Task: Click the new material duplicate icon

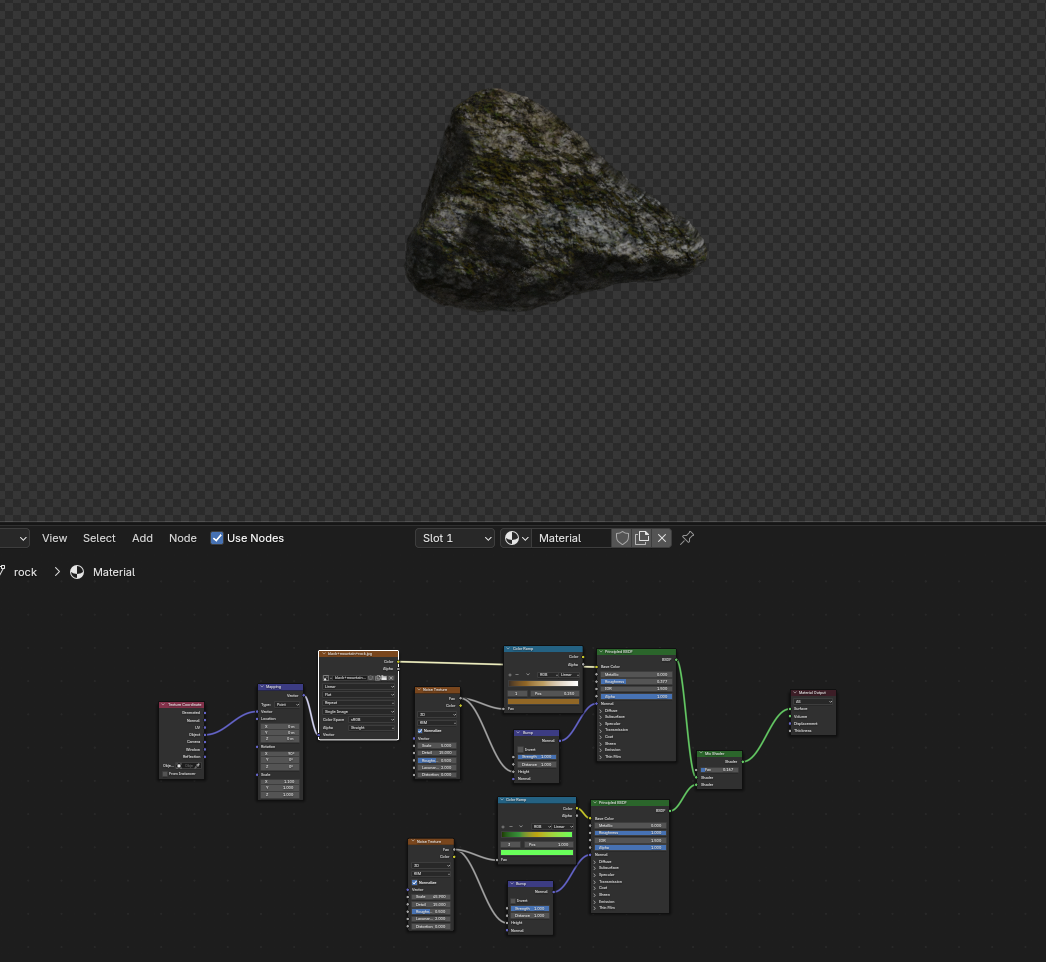Action: (x=642, y=538)
